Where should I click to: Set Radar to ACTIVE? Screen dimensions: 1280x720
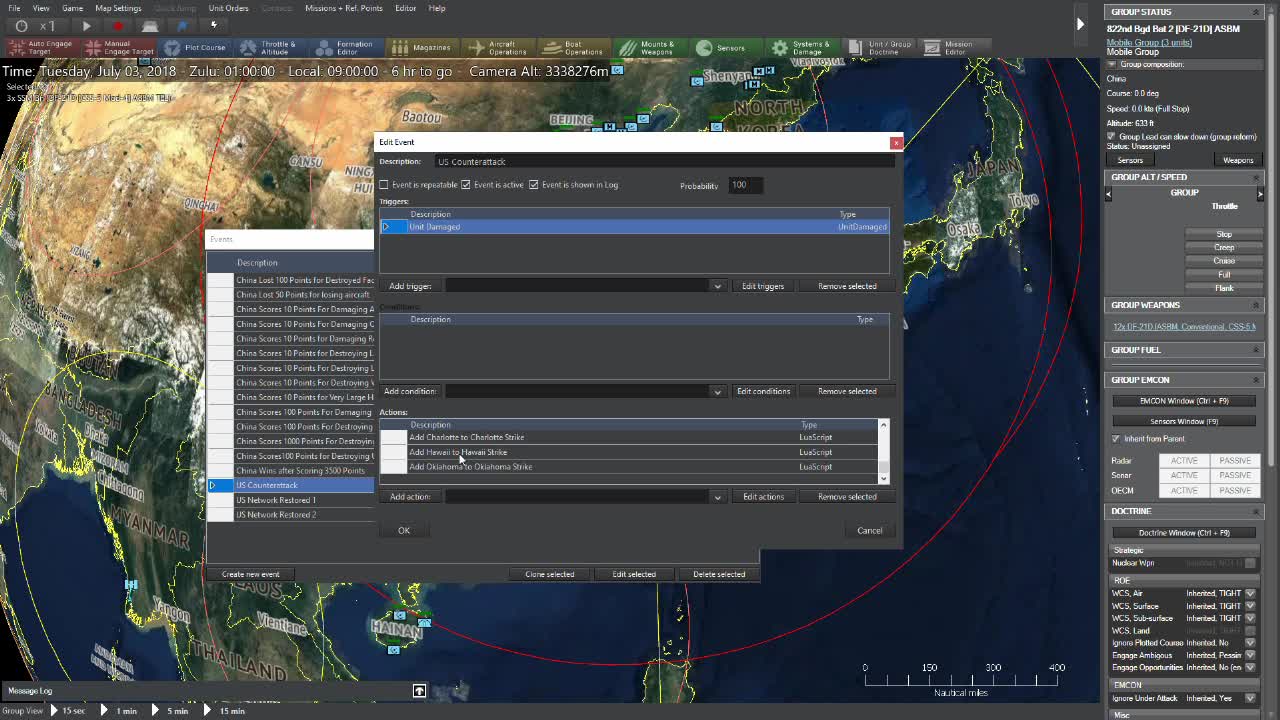1184,461
